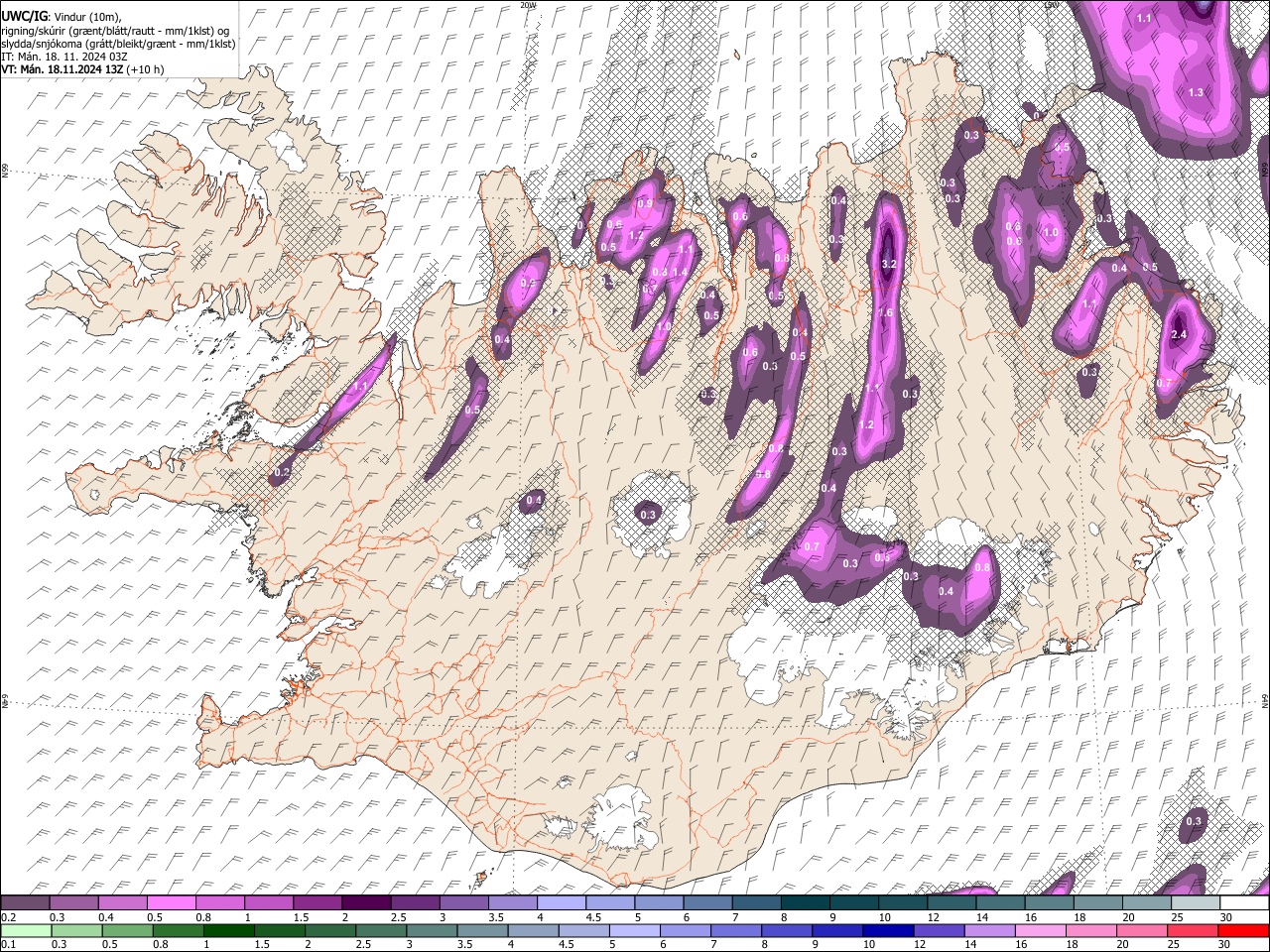Select the bright red swatch at label 30 in the lower legend row
The width and height of the screenshot is (1270, 952).
pos(1243,930)
